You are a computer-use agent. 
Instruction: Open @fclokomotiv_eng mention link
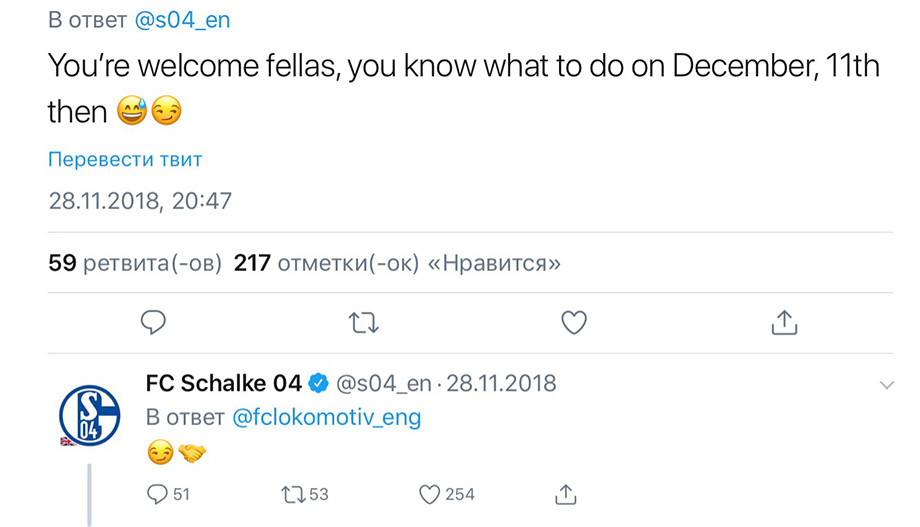tap(327, 417)
